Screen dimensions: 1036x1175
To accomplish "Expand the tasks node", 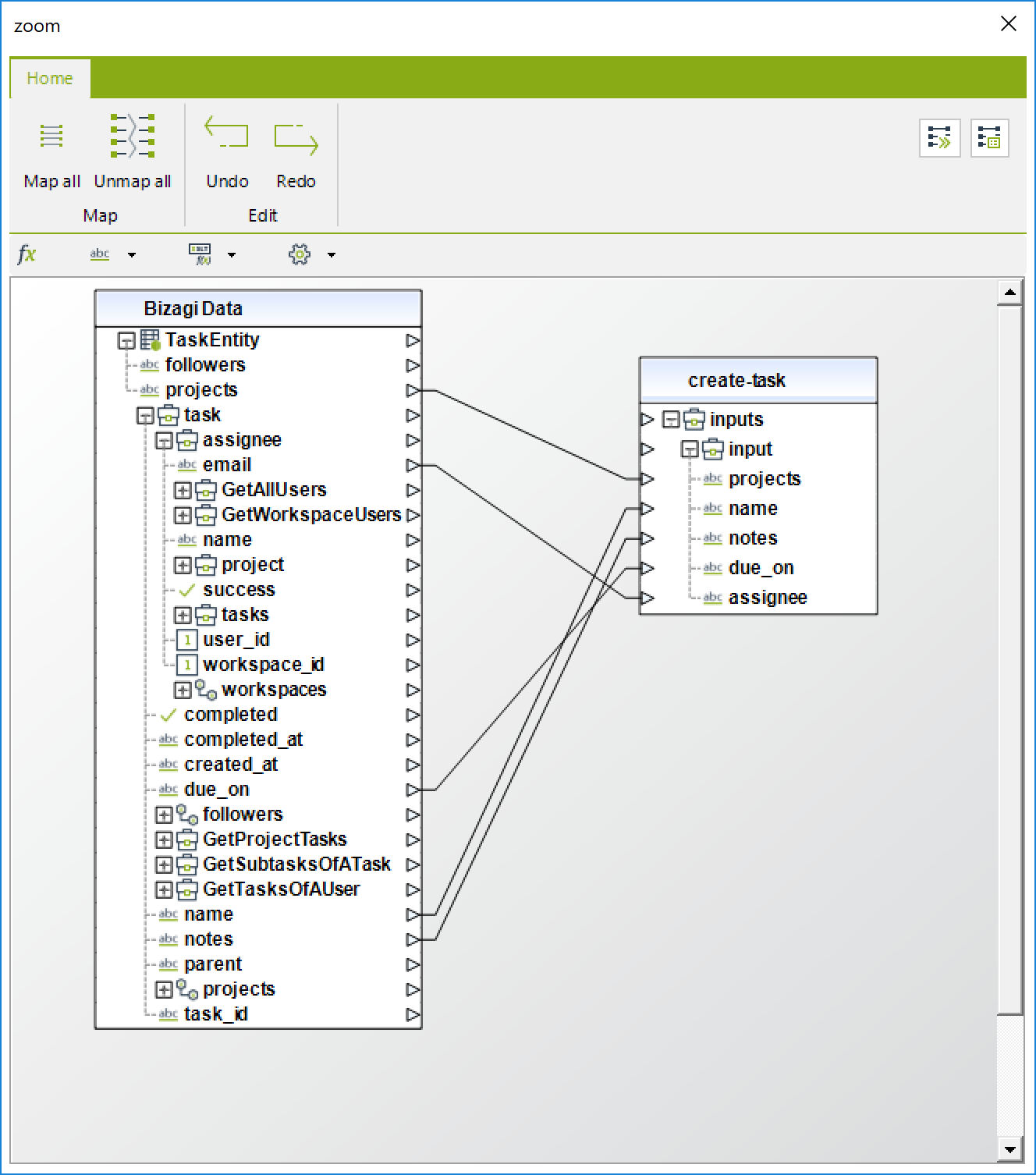I will click(183, 615).
